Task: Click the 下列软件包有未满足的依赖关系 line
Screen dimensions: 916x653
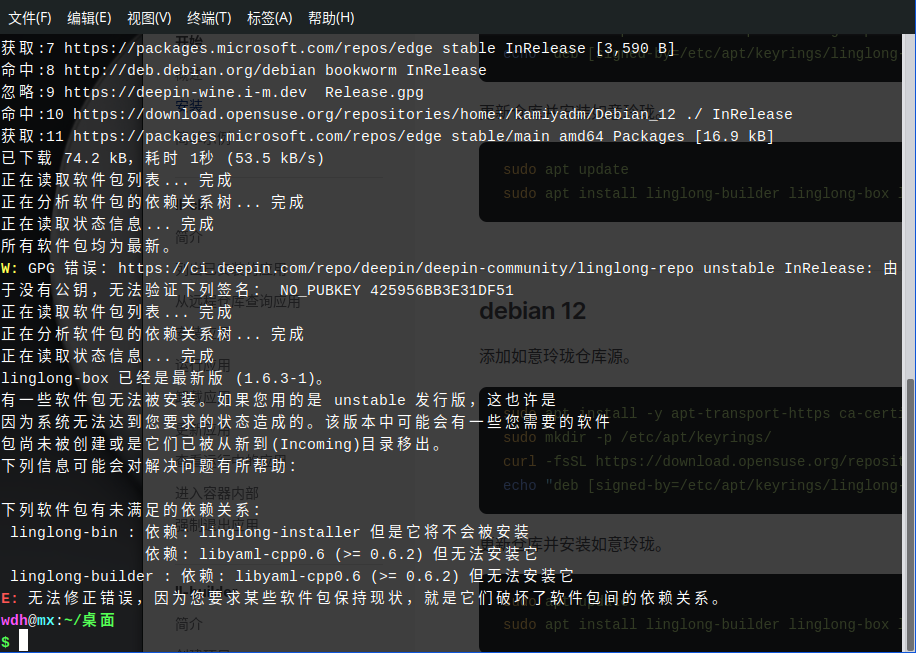Action: pyautogui.click(x=131, y=510)
